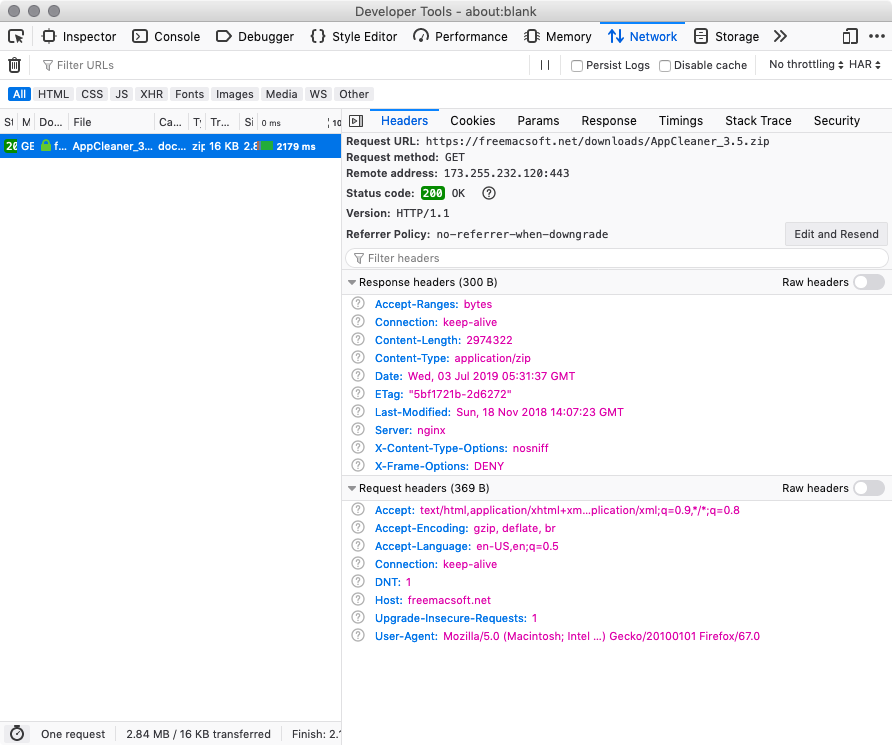The width and height of the screenshot is (892, 745).
Task: Open the responsive design mode icon
Action: pyautogui.click(x=850, y=36)
